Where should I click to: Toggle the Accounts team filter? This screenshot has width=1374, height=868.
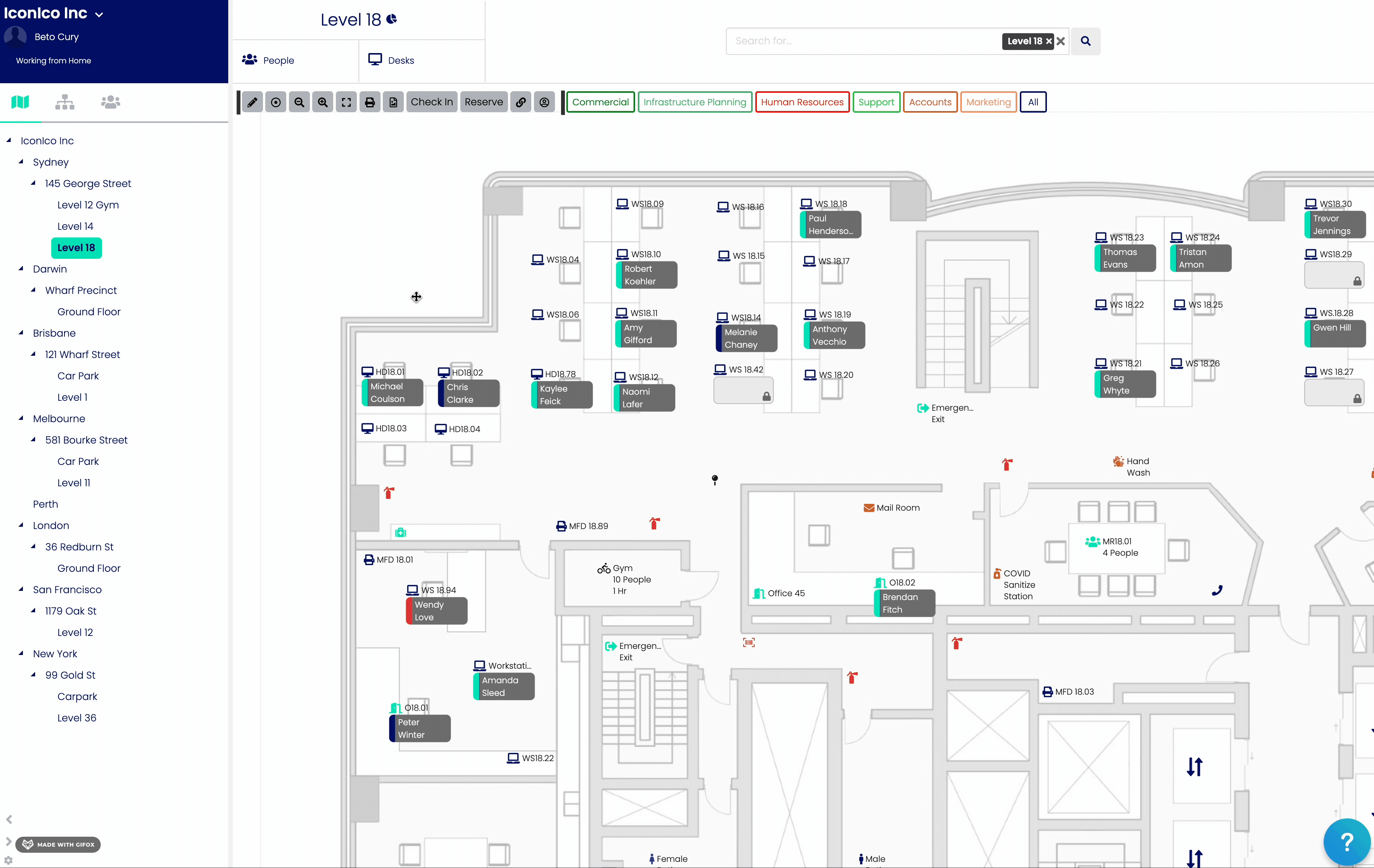(x=930, y=102)
